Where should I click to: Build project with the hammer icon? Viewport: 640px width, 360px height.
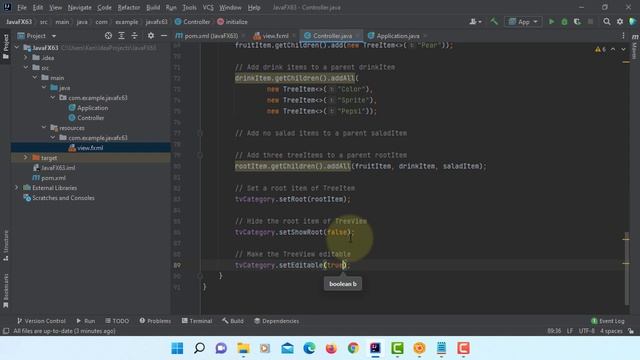pos(494,22)
